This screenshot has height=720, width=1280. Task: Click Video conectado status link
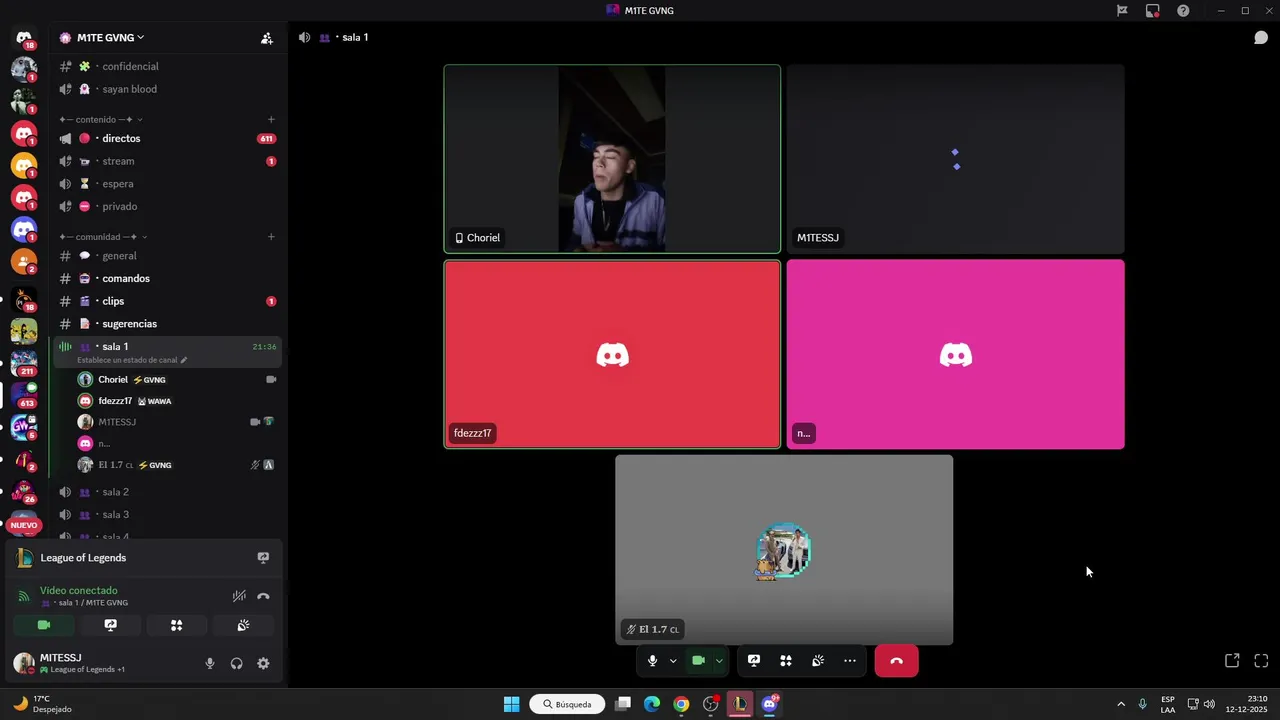[x=78, y=591]
